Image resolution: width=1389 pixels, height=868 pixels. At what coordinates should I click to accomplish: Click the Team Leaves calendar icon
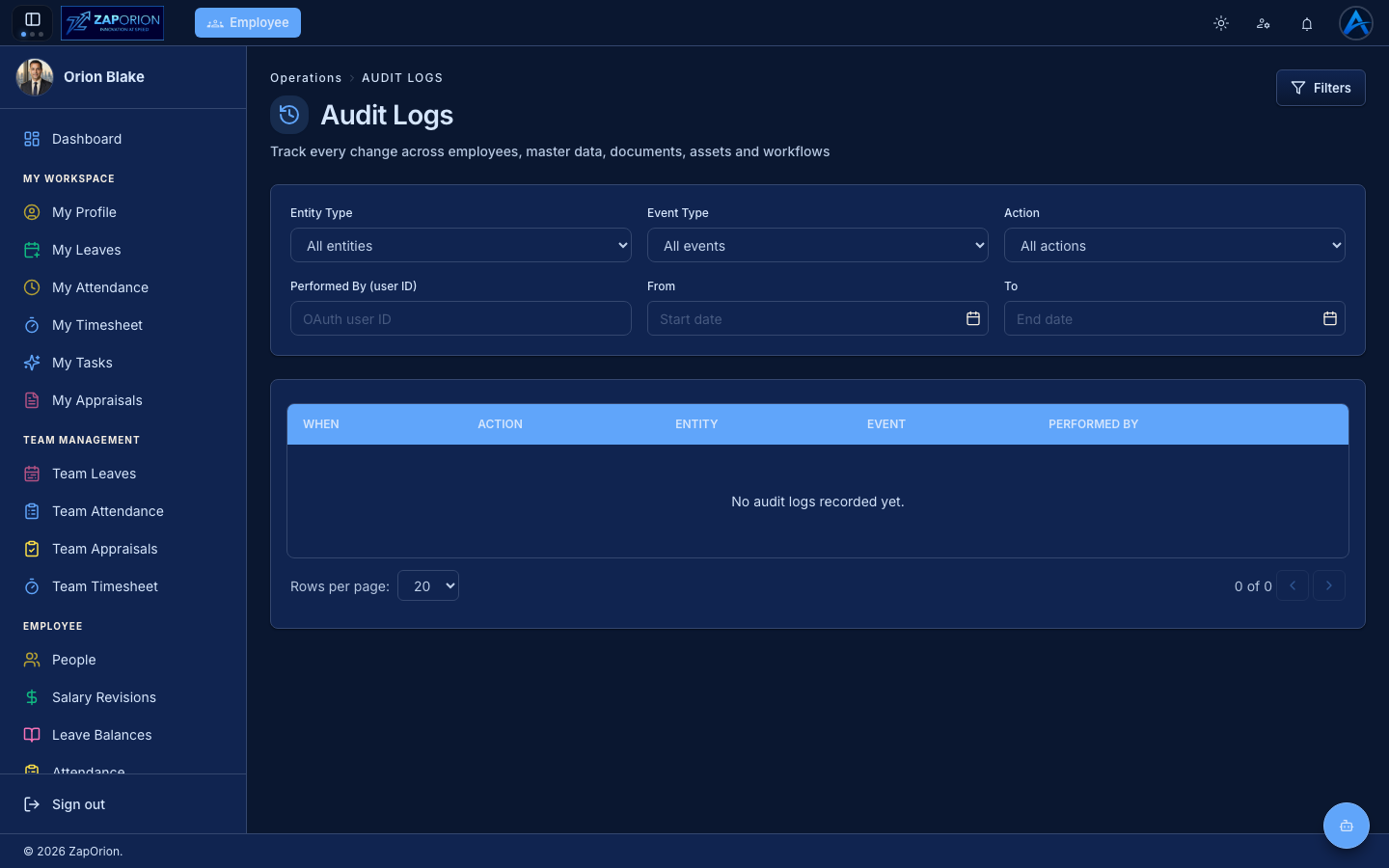(32, 474)
